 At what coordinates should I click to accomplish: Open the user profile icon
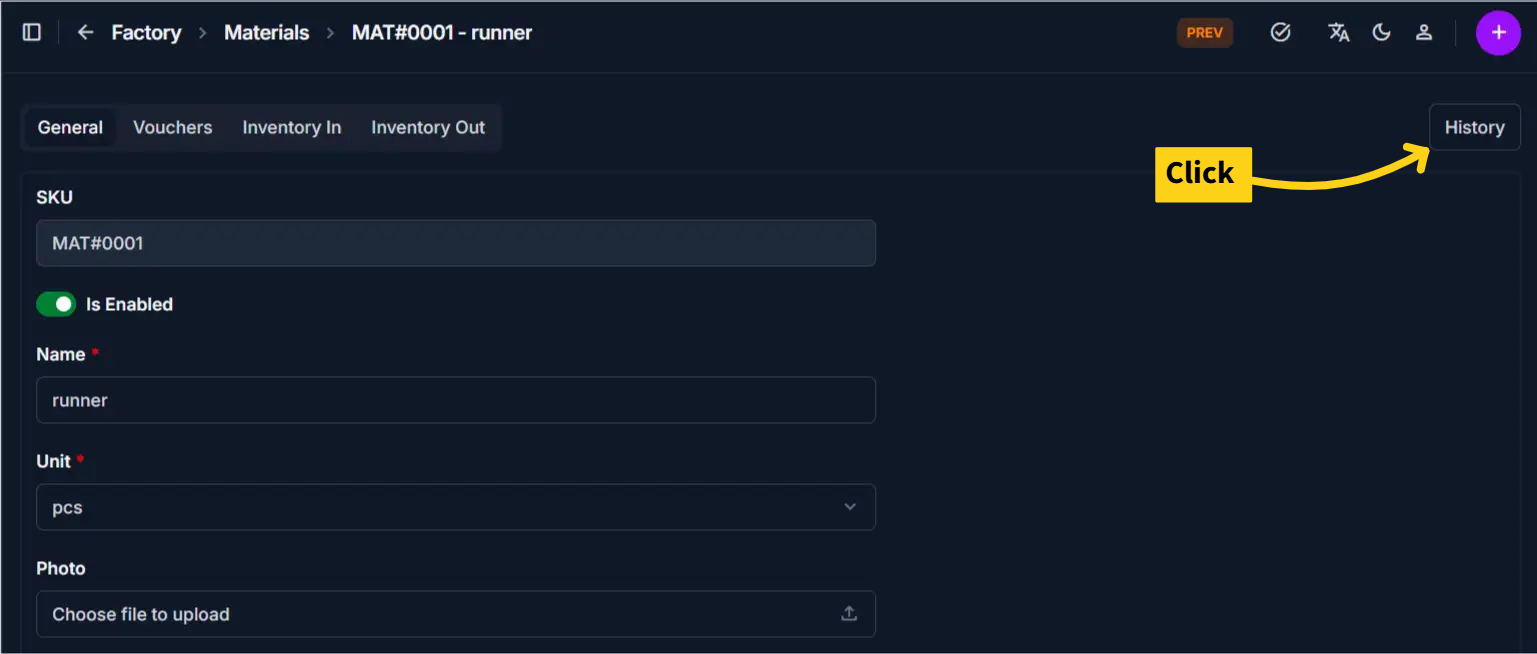pos(1424,33)
